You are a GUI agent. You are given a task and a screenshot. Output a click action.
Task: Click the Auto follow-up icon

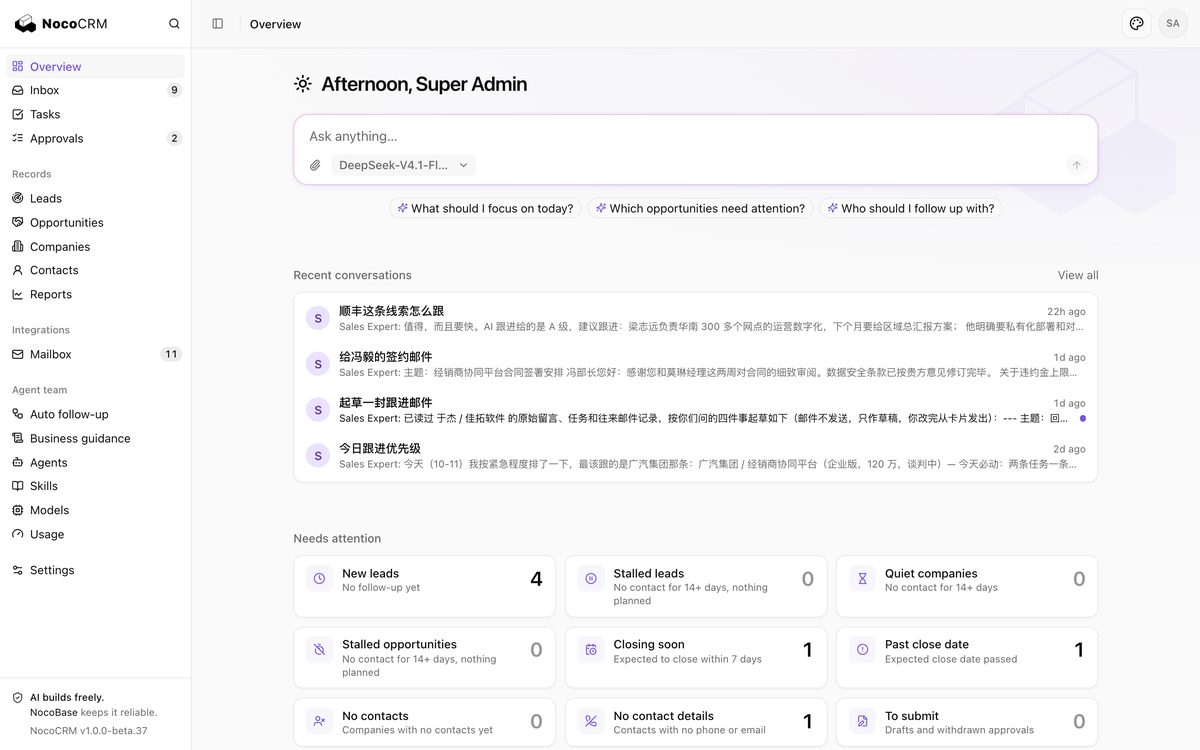point(18,414)
